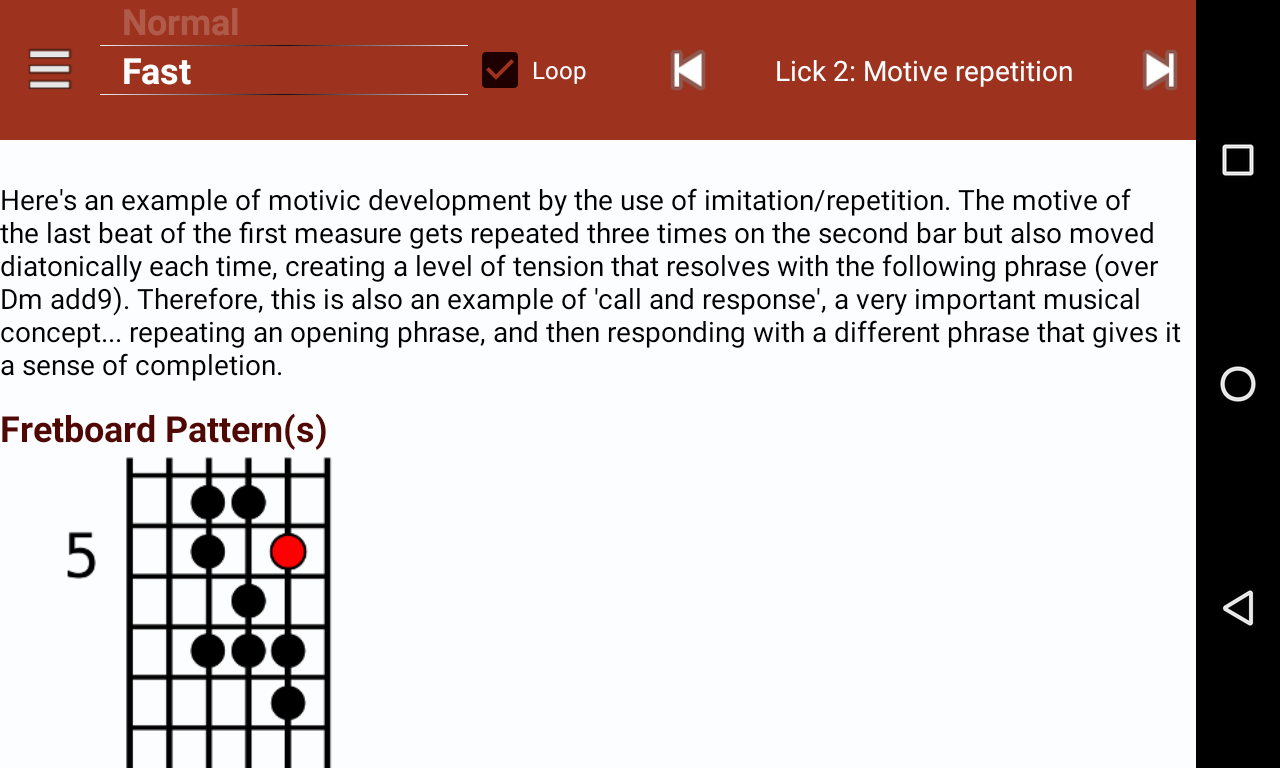Screen dimensions: 1280x768
Task: Click the lowest single black fretboard dot
Action: pos(288,702)
